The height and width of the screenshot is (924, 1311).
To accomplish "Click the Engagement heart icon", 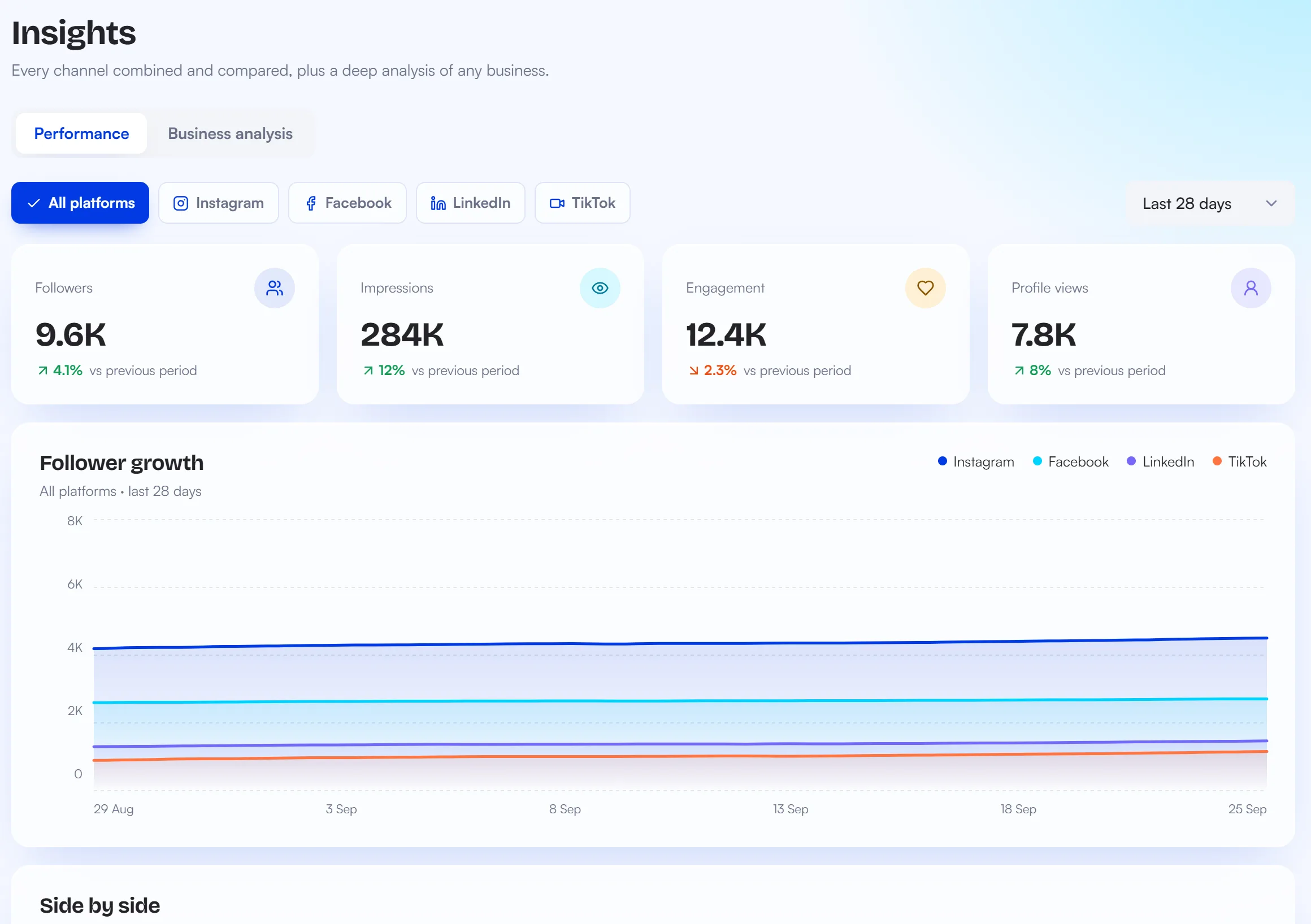I will coord(926,288).
